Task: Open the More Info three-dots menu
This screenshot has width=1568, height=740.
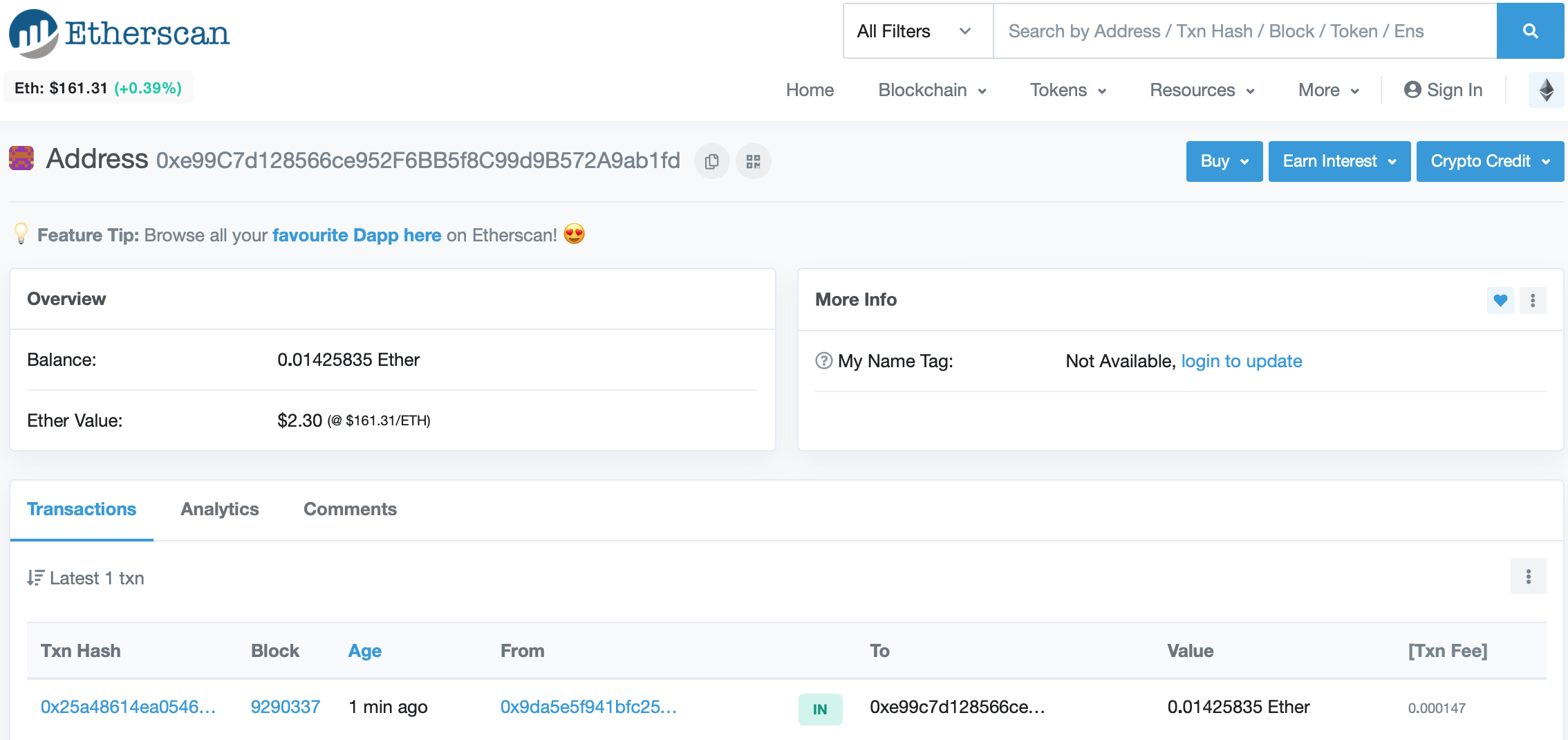Action: click(1533, 300)
